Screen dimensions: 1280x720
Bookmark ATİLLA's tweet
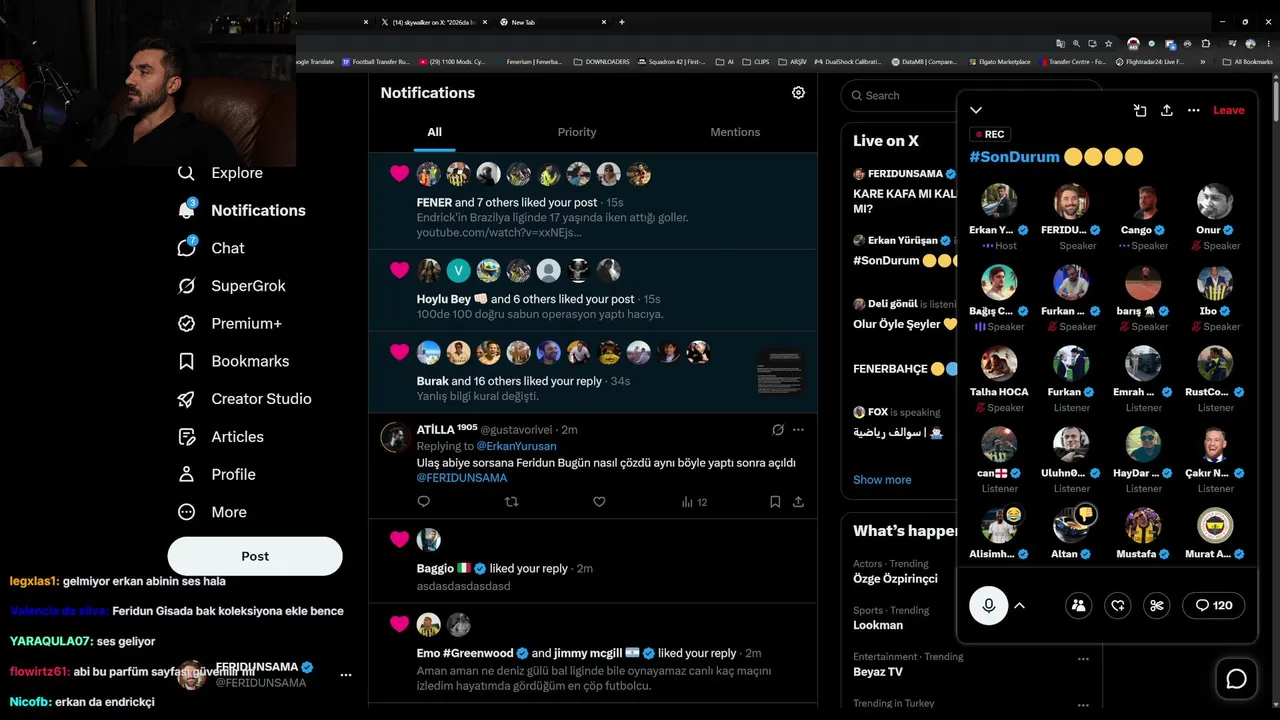pyautogui.click(x=775, y=502)
